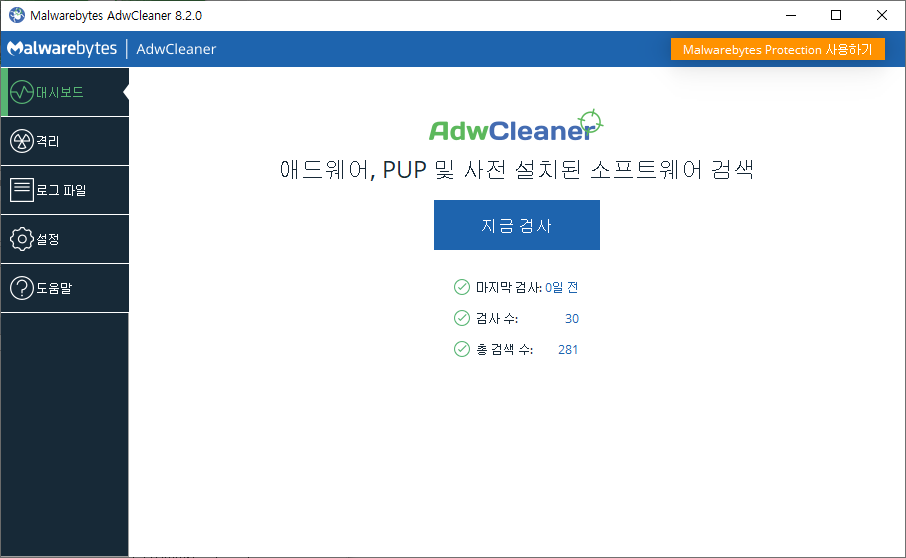Open the 도움말 tab
This screenshot has height=558, width=906.
65,288
